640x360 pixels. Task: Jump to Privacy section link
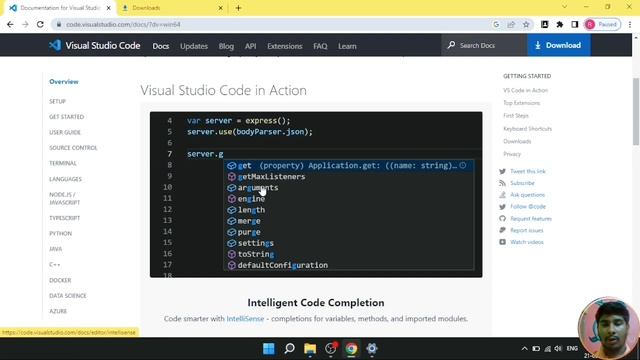(x=512, y=154)
